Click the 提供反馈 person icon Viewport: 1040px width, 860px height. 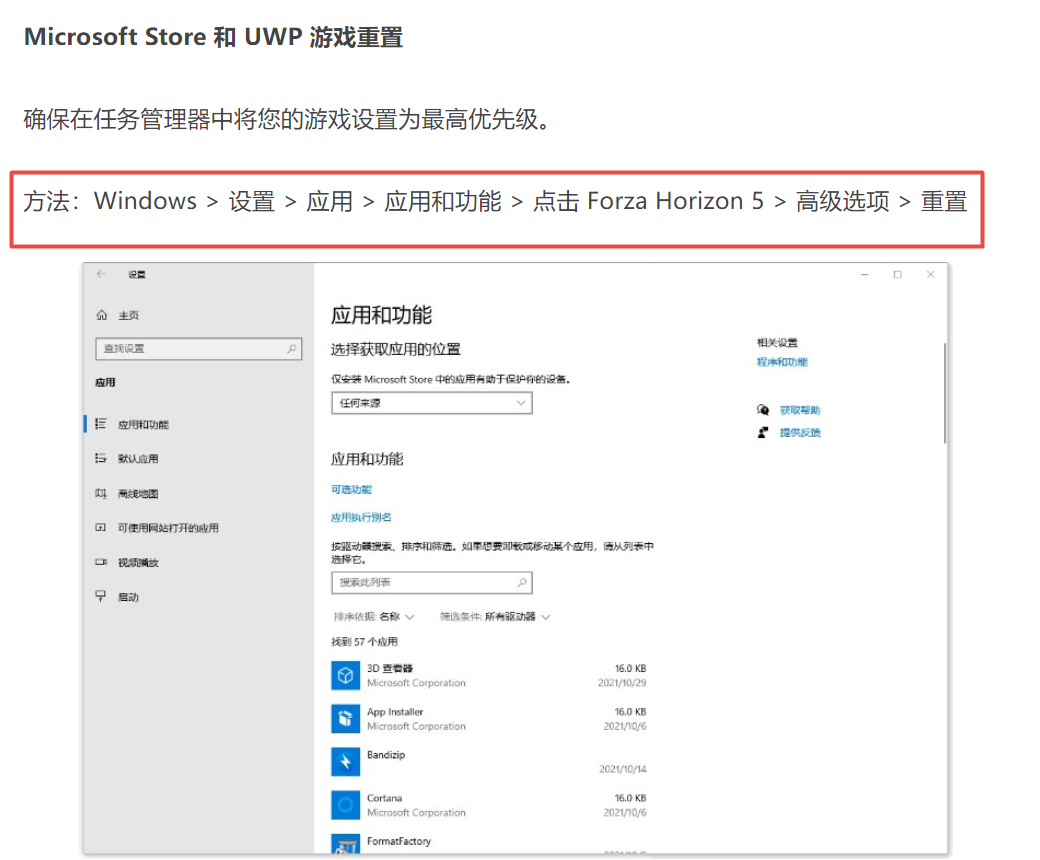763,432
